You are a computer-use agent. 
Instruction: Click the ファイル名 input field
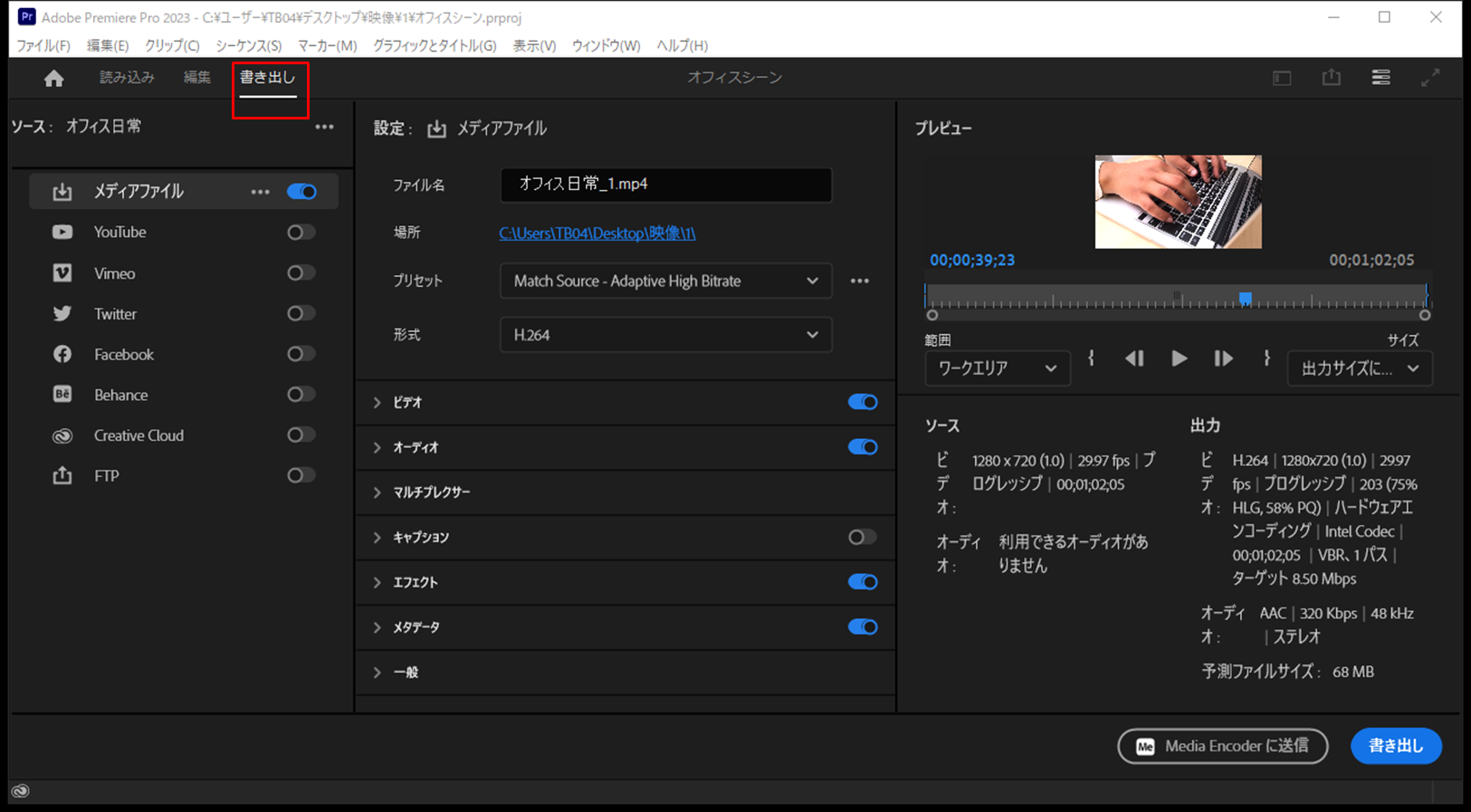point(665,185)
